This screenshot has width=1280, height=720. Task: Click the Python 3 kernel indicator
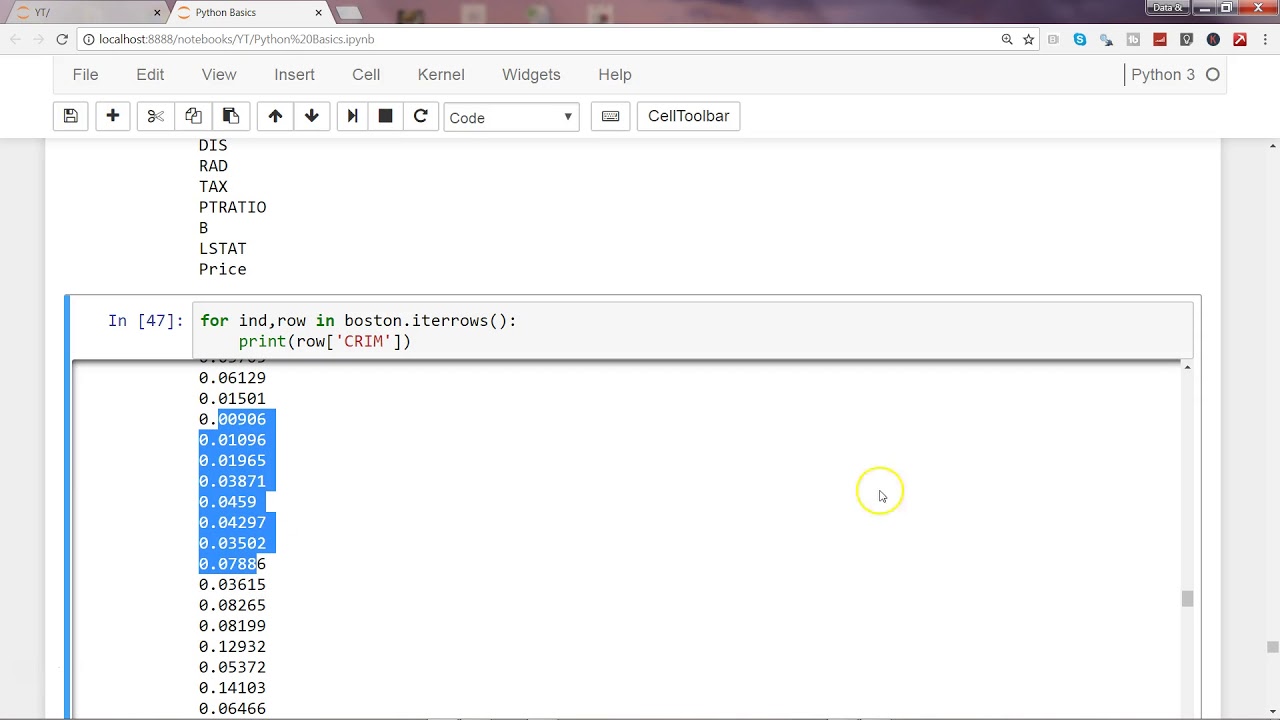point(1163,74)
